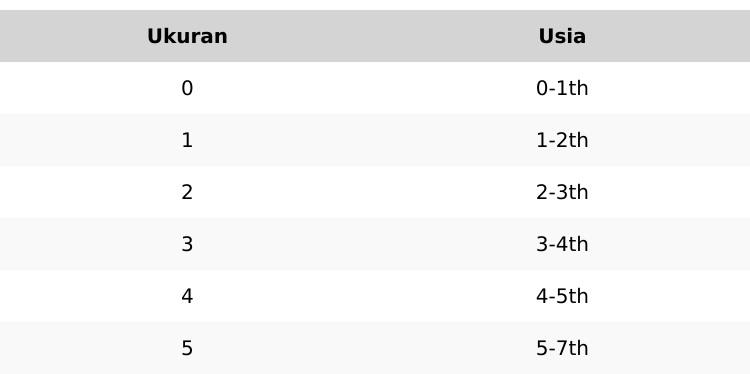Click the Usia column header
This screenshot has width=750, height=374.
(562, 36)
